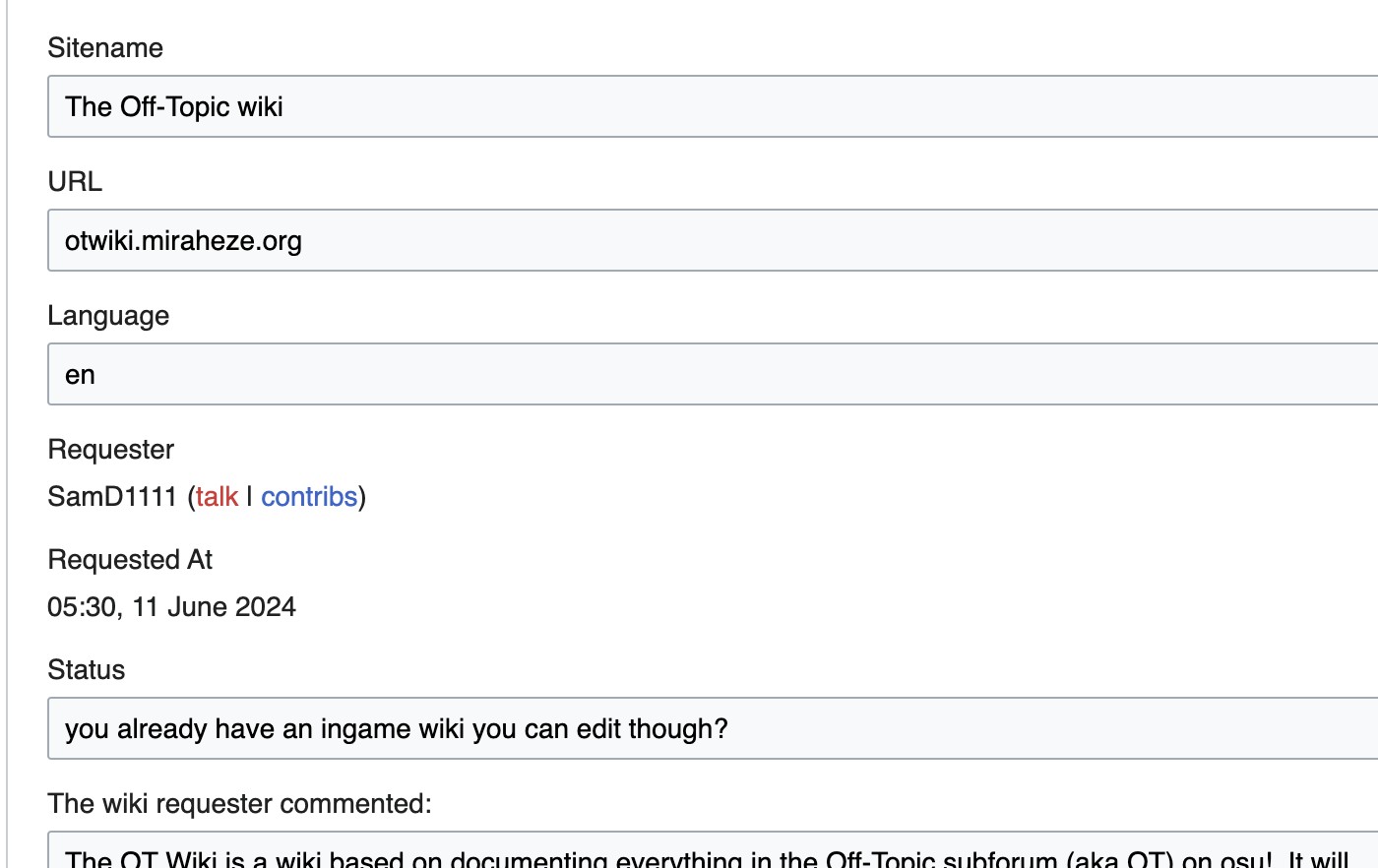Screen dimensions: 1378x868
Task: Click 'The wiki requester commented:' label
Action: (x=240, y=803)
